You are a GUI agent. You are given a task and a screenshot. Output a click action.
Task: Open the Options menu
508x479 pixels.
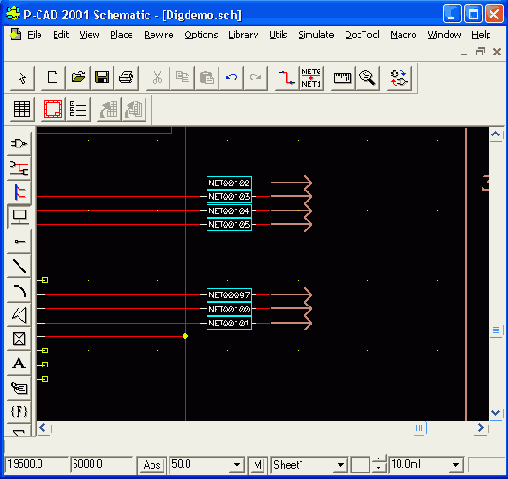(201, 35)
